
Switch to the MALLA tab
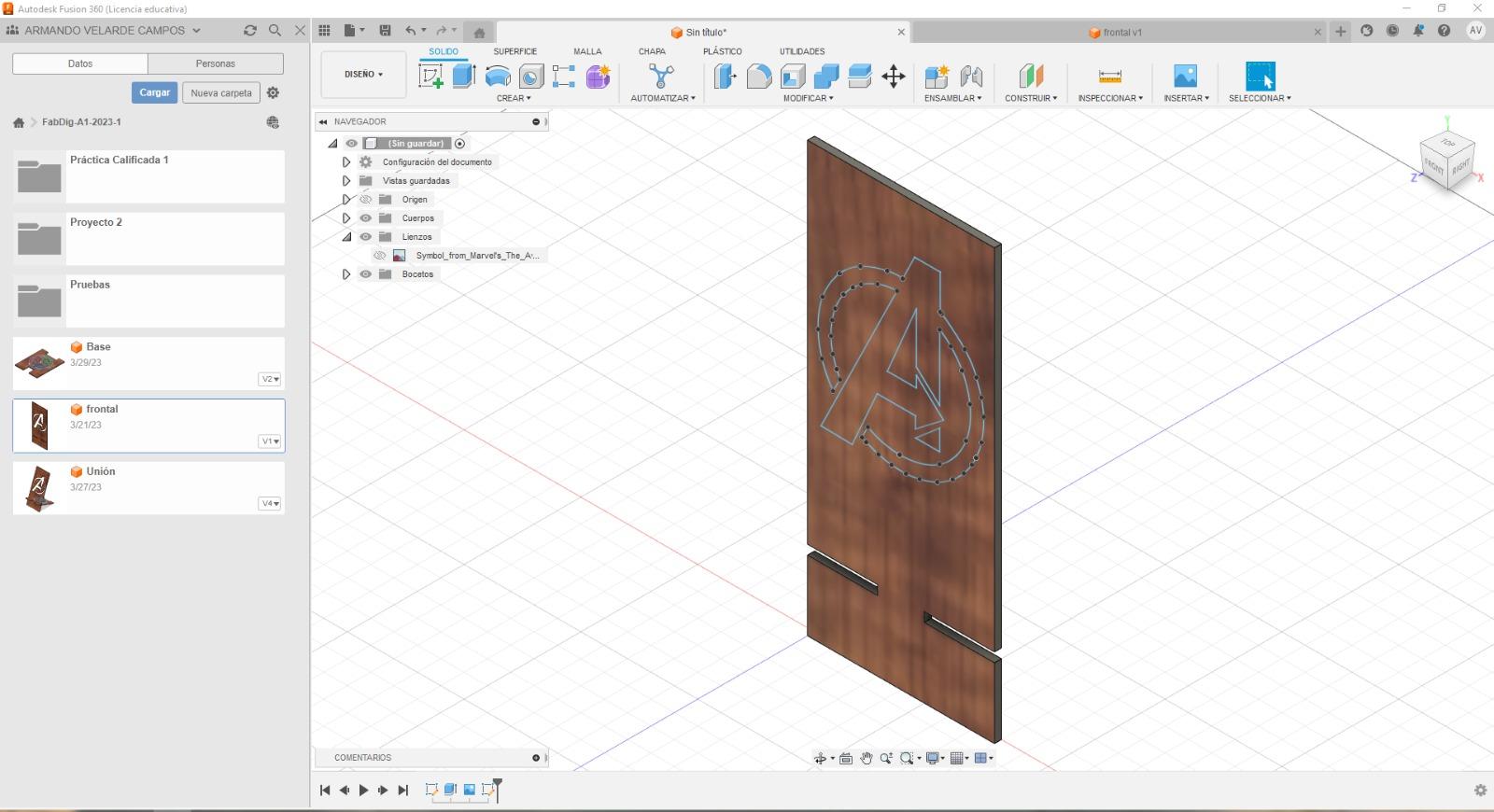click(x=587, y=52)
